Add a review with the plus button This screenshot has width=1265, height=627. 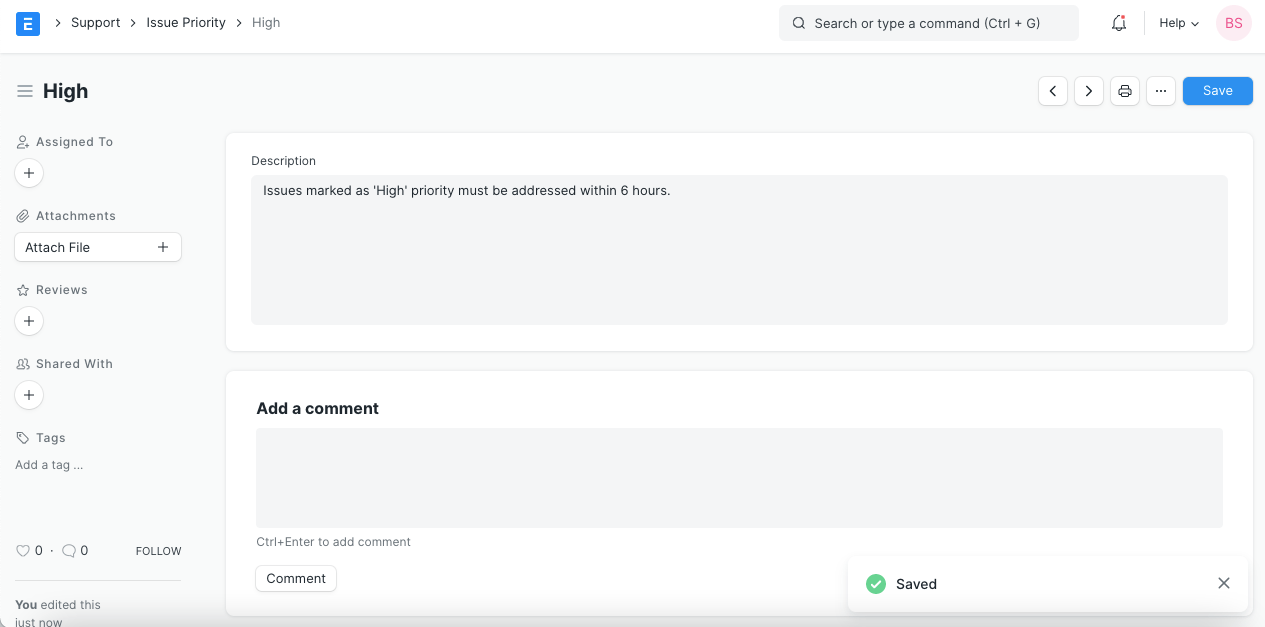coord(29,321)
